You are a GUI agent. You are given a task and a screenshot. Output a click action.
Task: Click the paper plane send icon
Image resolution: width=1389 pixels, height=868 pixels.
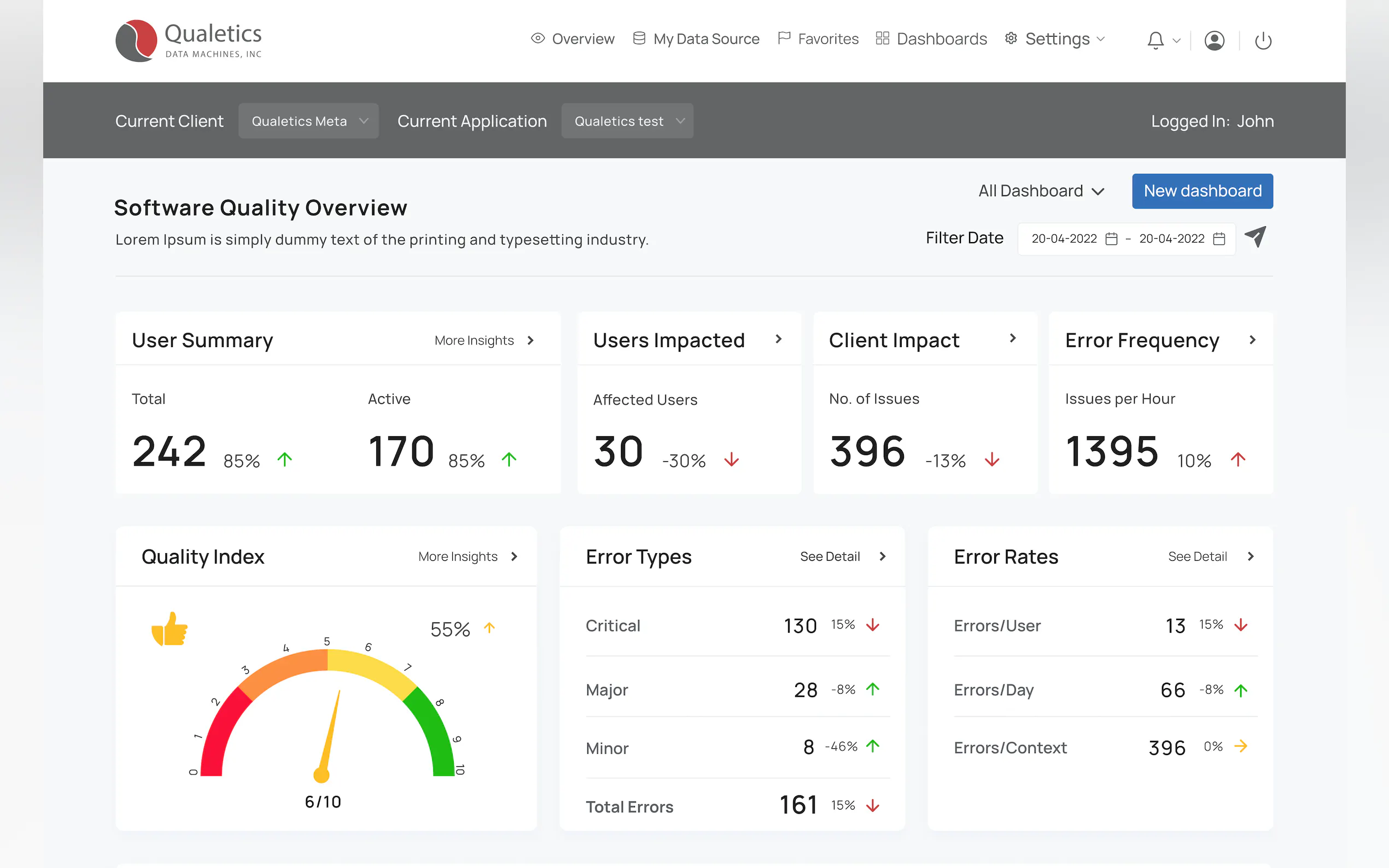click(1255, 237)
